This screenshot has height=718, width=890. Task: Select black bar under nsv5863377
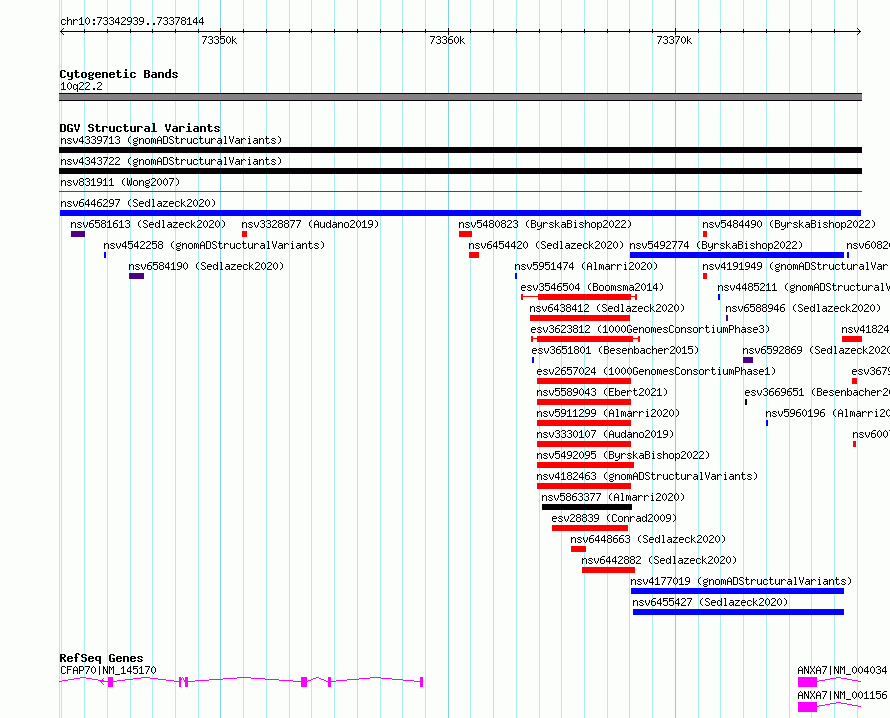587,507
